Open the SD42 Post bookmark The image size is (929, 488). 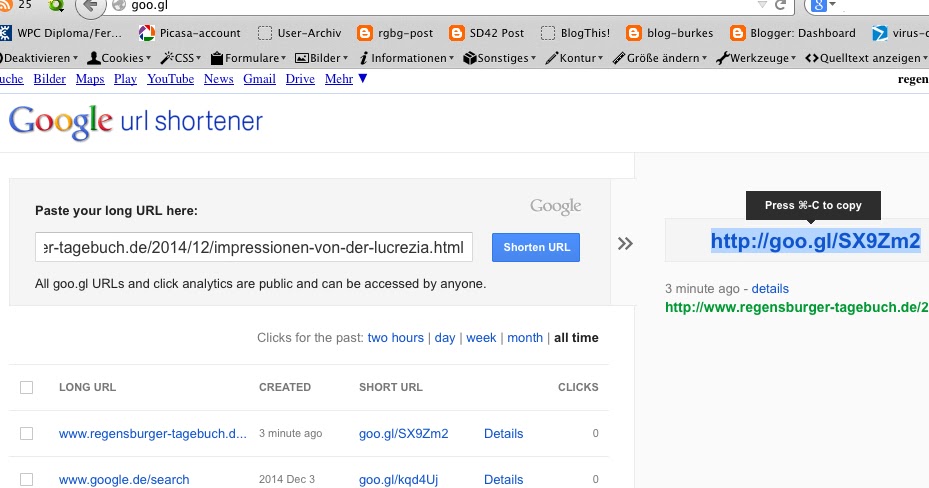tap(487, 33)
